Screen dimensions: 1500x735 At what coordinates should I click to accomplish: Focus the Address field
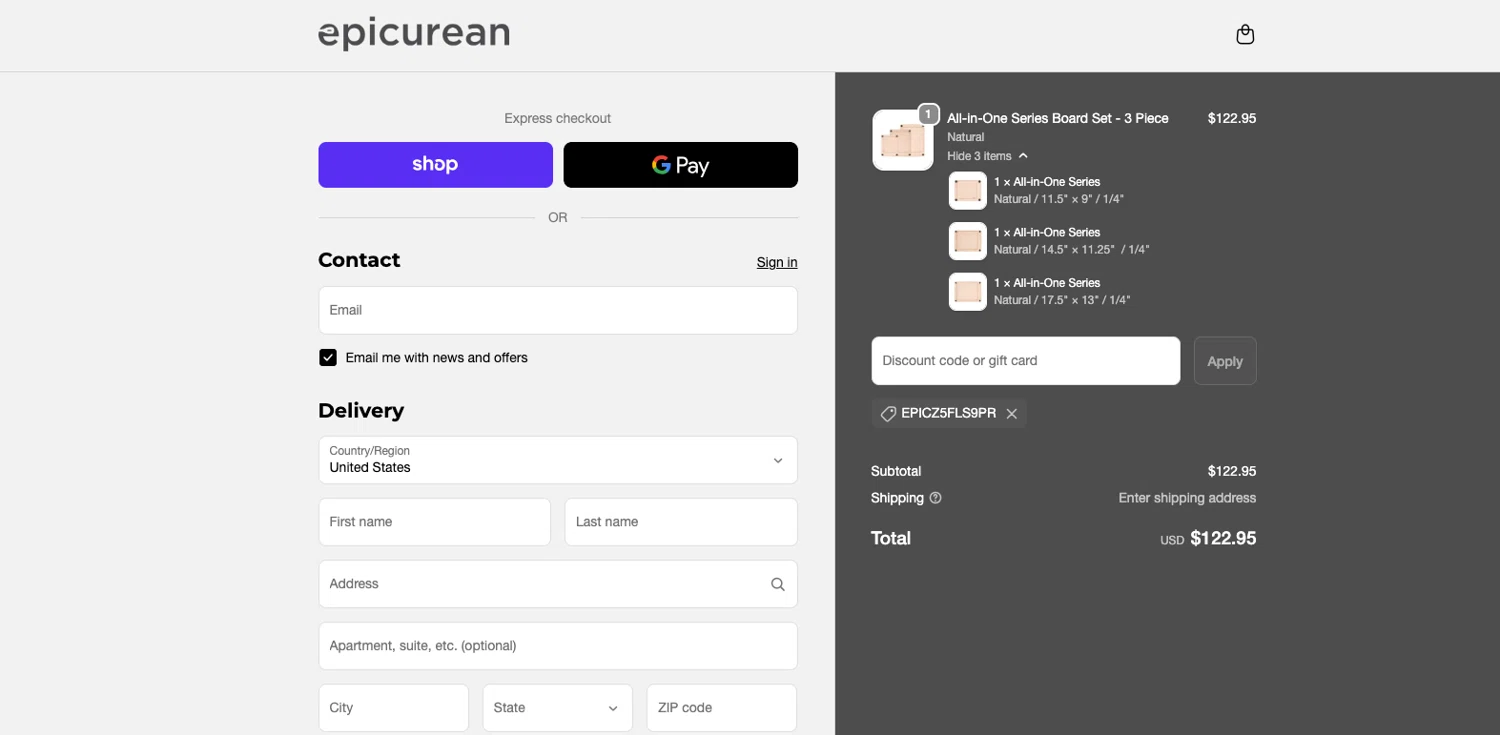click(x=558, y=584)
